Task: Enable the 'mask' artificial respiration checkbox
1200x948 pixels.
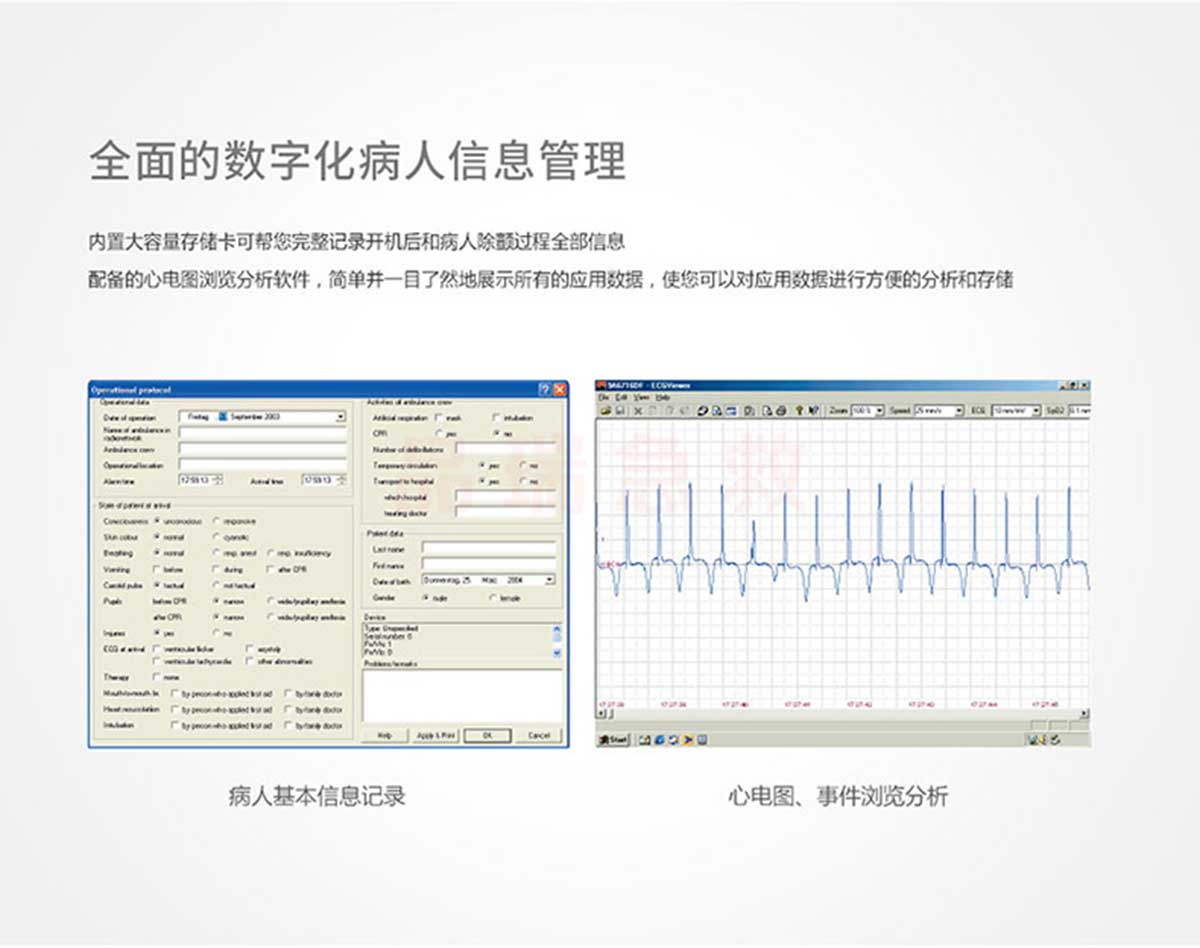Action: [439, 417]
